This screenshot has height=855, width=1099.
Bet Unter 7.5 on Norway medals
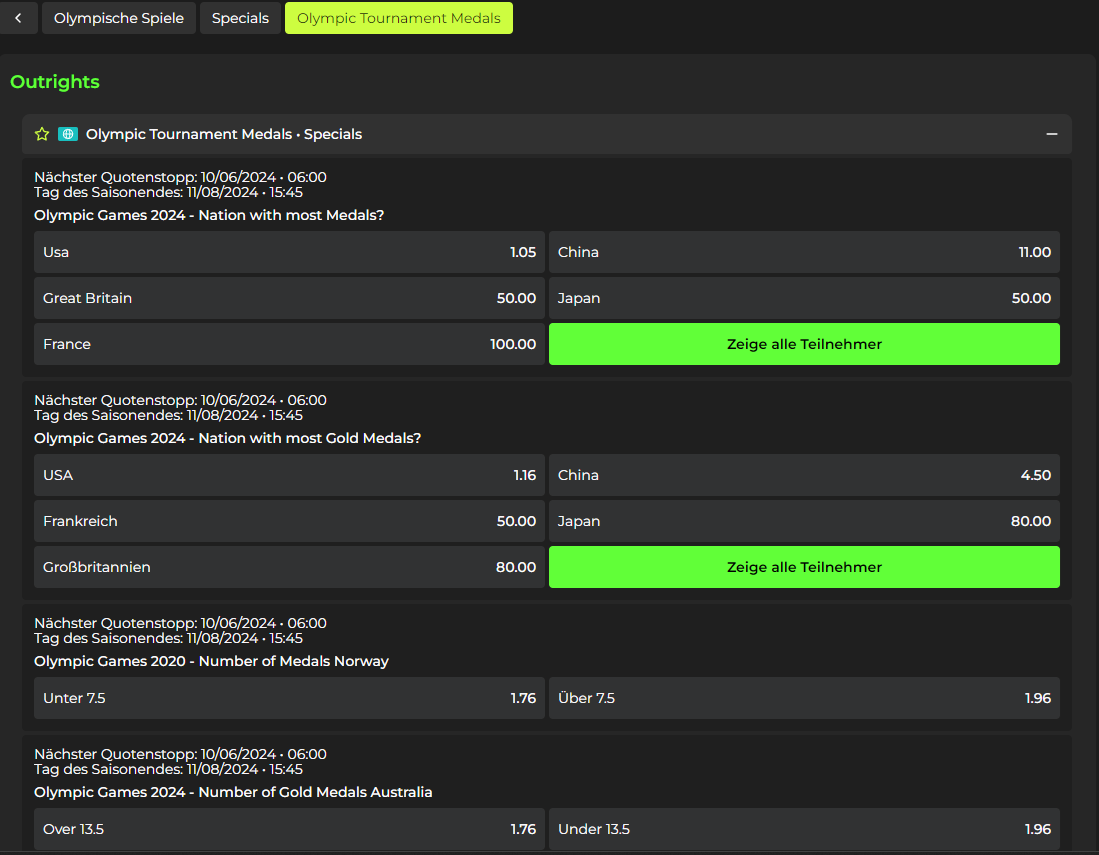click(289, 698)
